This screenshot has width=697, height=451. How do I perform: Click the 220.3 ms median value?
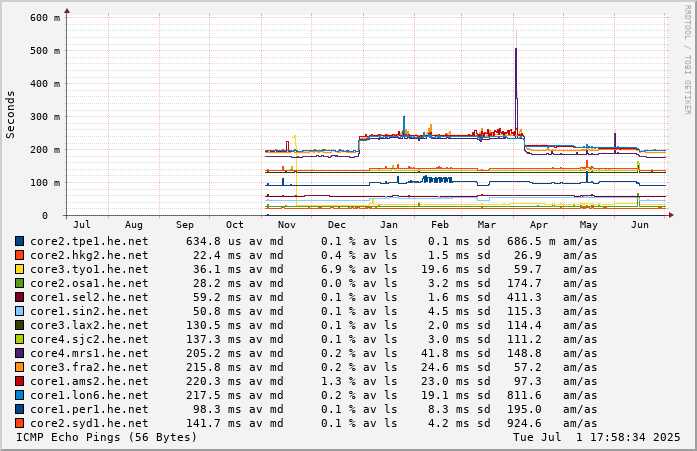click(x=214, y=381)
